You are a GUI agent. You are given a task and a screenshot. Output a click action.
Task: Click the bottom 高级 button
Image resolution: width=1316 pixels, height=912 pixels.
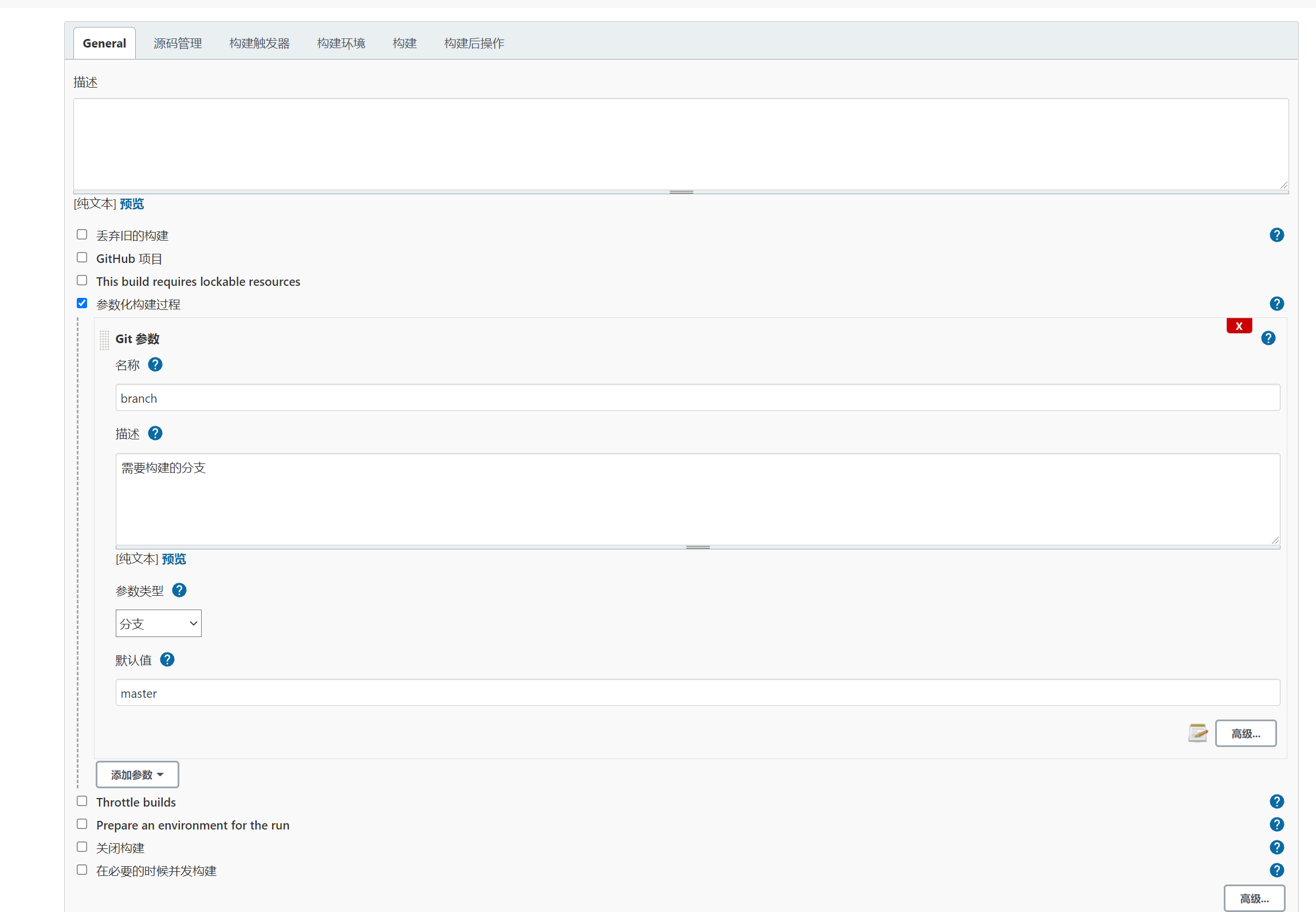pos(1254,898)
